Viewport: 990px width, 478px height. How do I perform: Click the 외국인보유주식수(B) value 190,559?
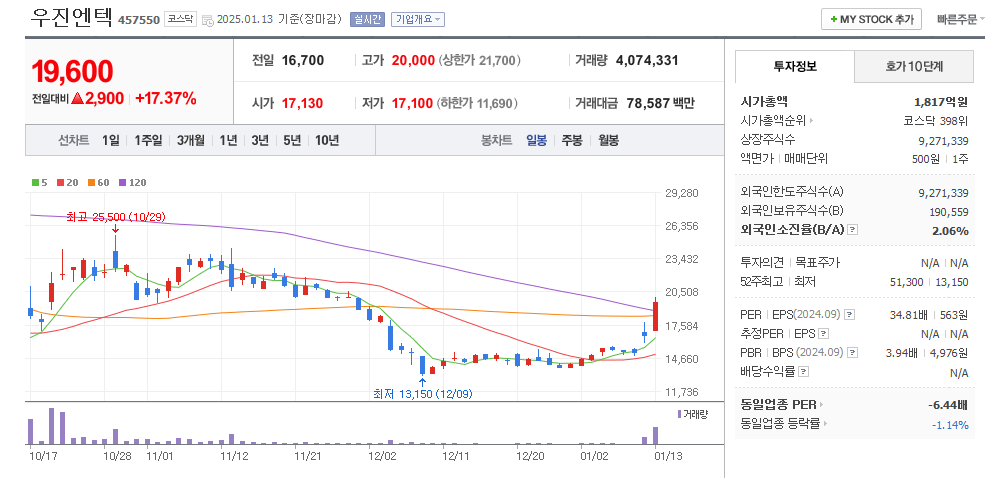click(x=949, y=212)
